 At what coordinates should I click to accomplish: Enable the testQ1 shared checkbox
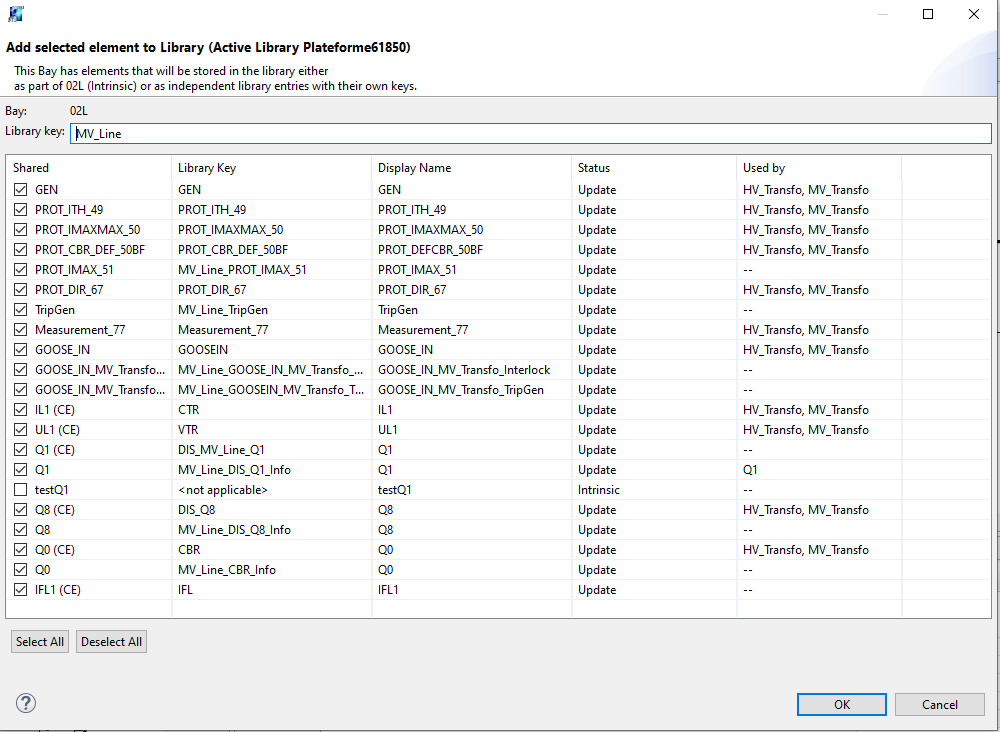[x=21, y=490]
